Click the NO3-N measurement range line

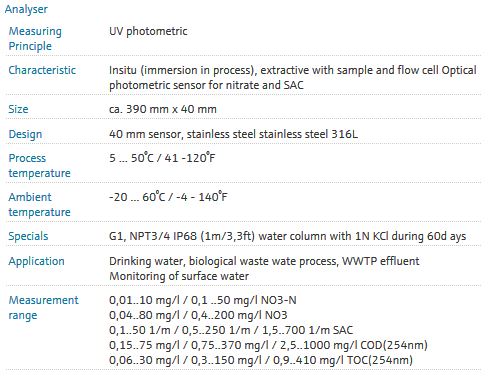pos(203,300)
